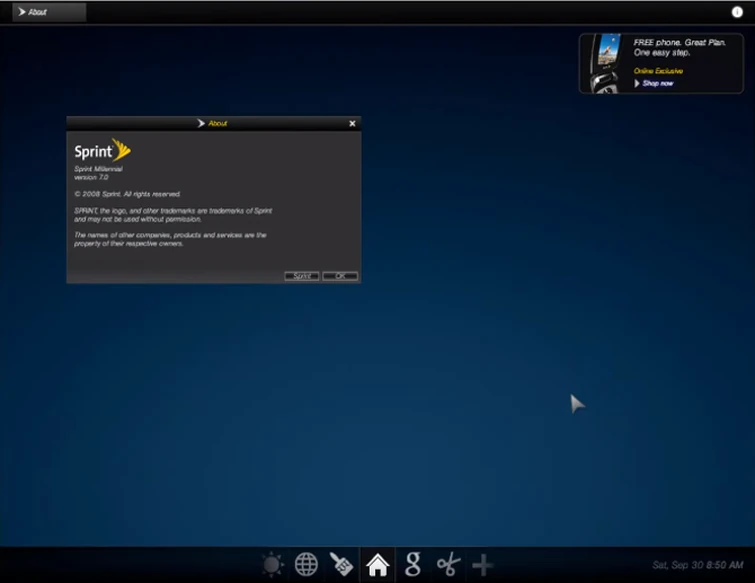Click the 'Sprint Millennial' product name text

98,169
